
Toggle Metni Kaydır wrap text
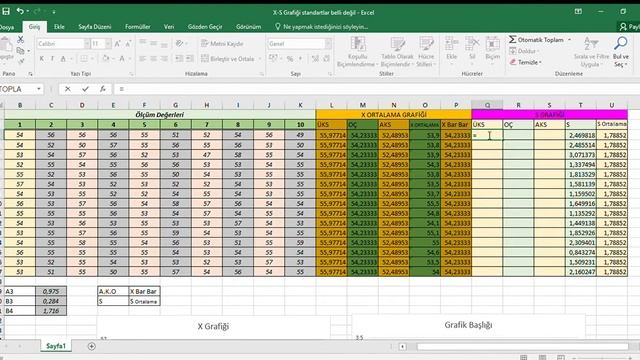click(222, 43)
